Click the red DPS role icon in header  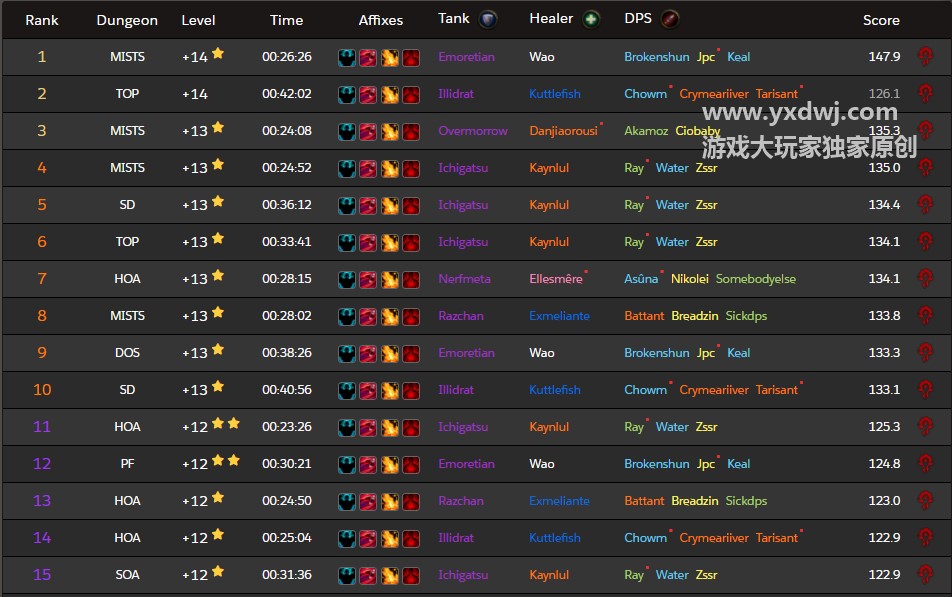(x=670, y=19)
